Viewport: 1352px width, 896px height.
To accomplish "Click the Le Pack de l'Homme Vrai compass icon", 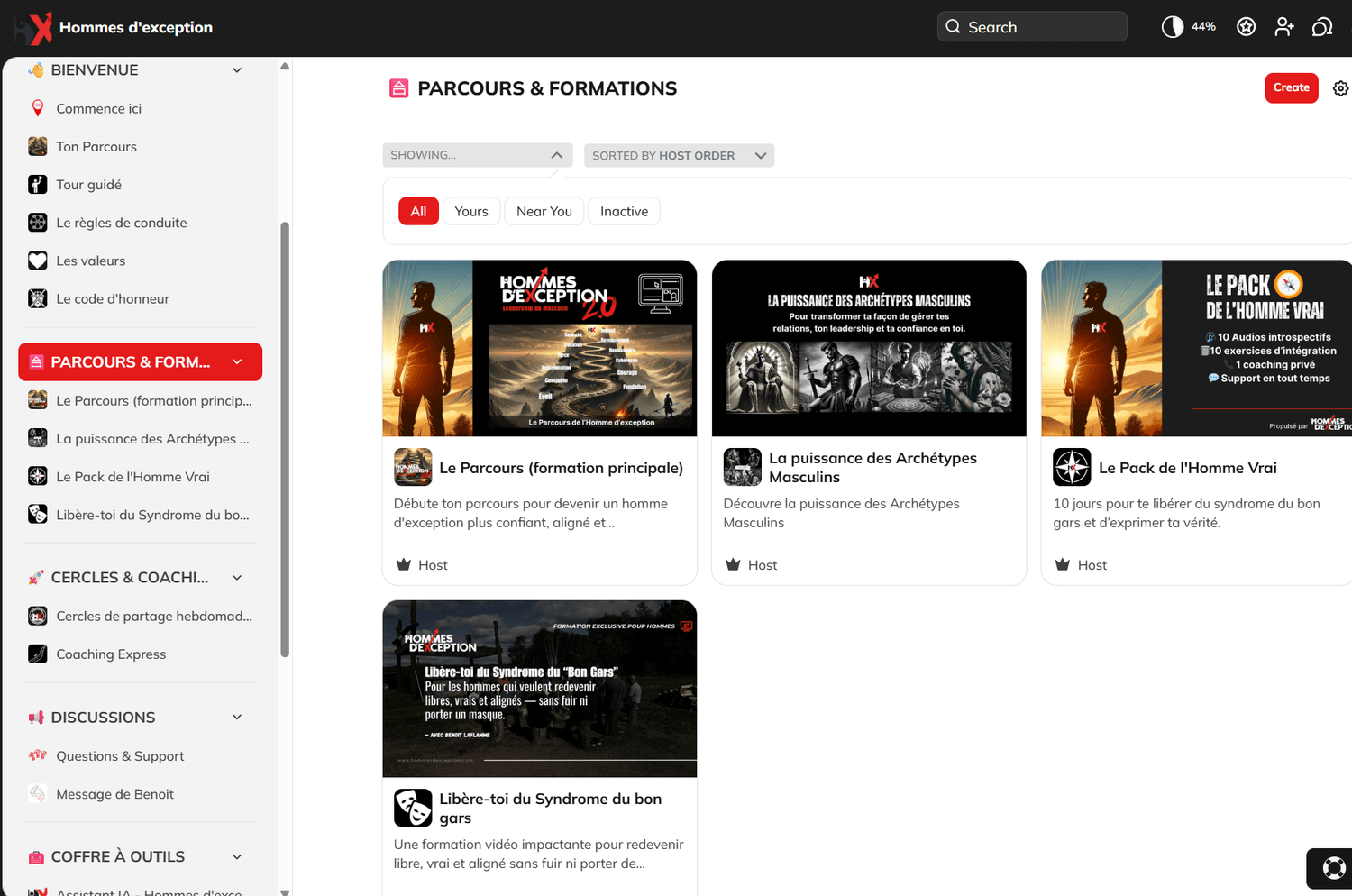I will [x=1072, y=467].
